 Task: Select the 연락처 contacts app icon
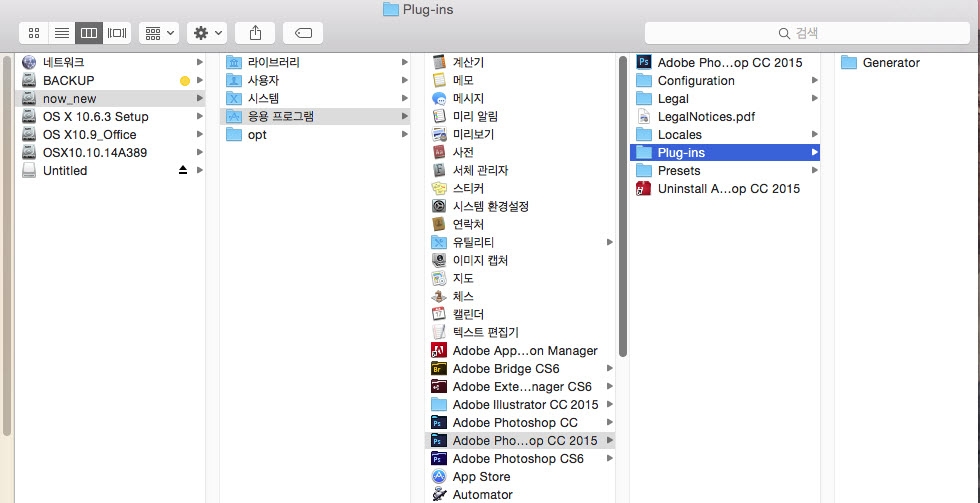point(439,224)
